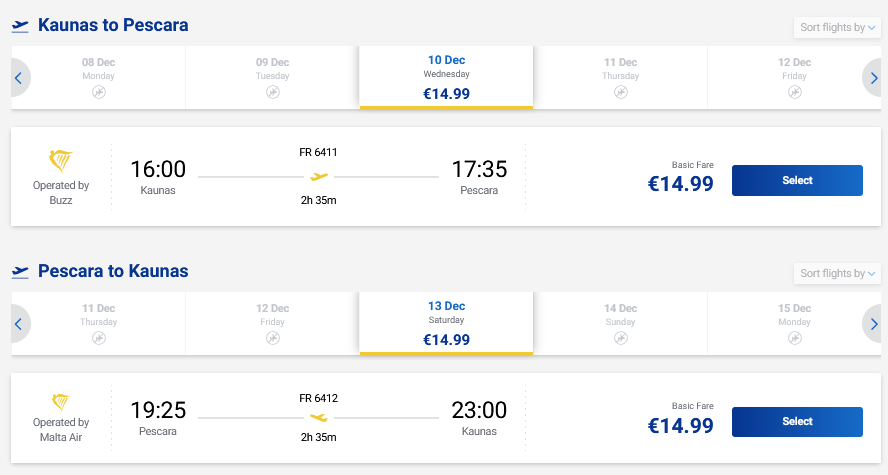Choose the 13 Dec Saturday date tab
The image size is (888, 475).
[446, 323]
